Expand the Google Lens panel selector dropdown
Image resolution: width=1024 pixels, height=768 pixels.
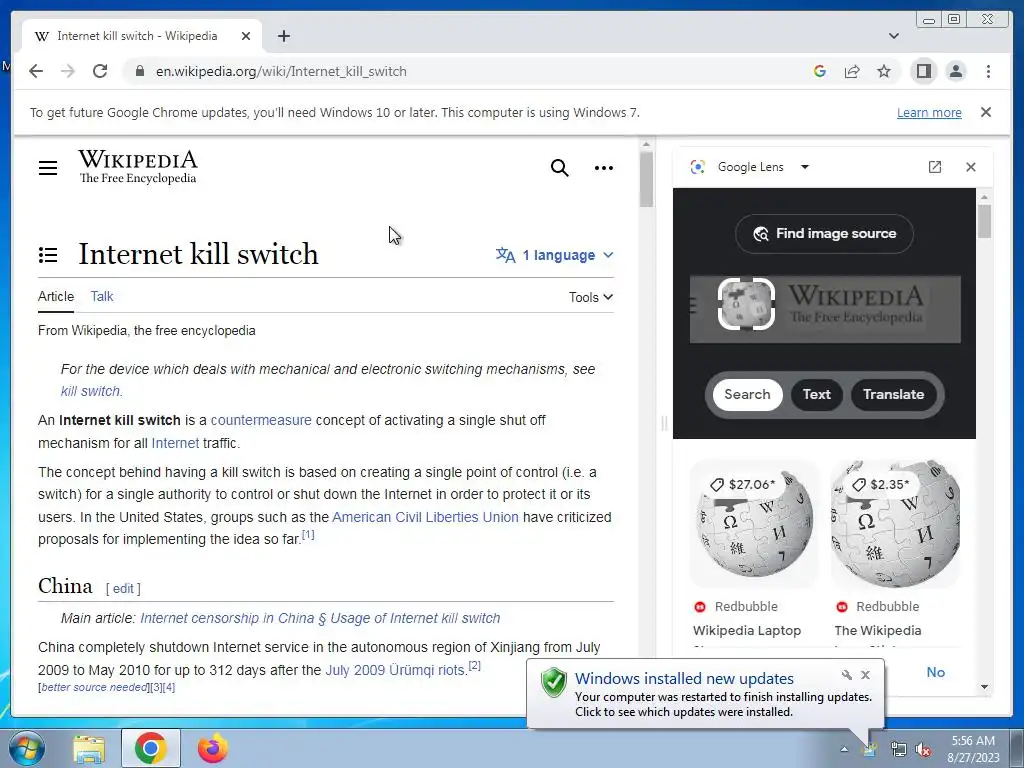[805, 167]
